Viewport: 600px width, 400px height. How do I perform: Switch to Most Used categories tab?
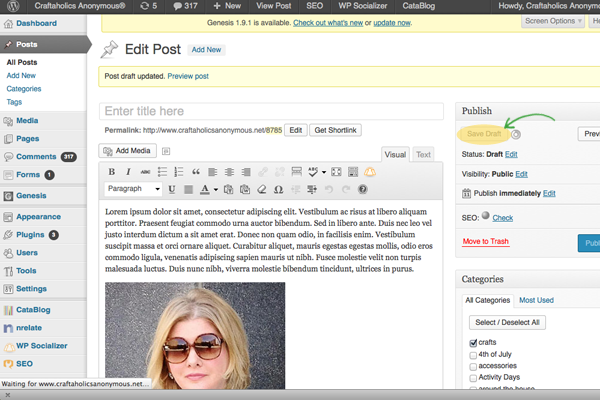pos(536,300)
